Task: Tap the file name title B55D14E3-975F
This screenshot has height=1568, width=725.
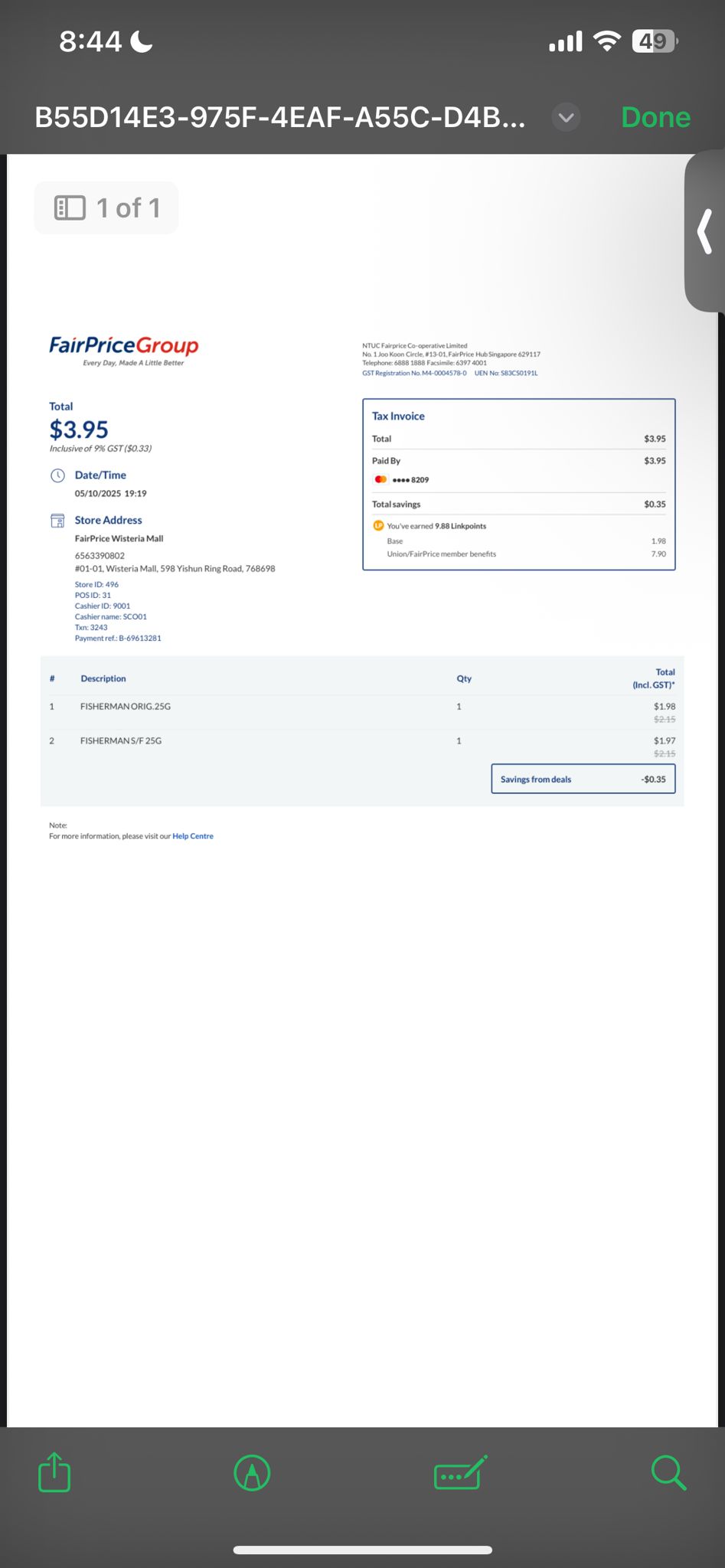Action: point(280,117)
